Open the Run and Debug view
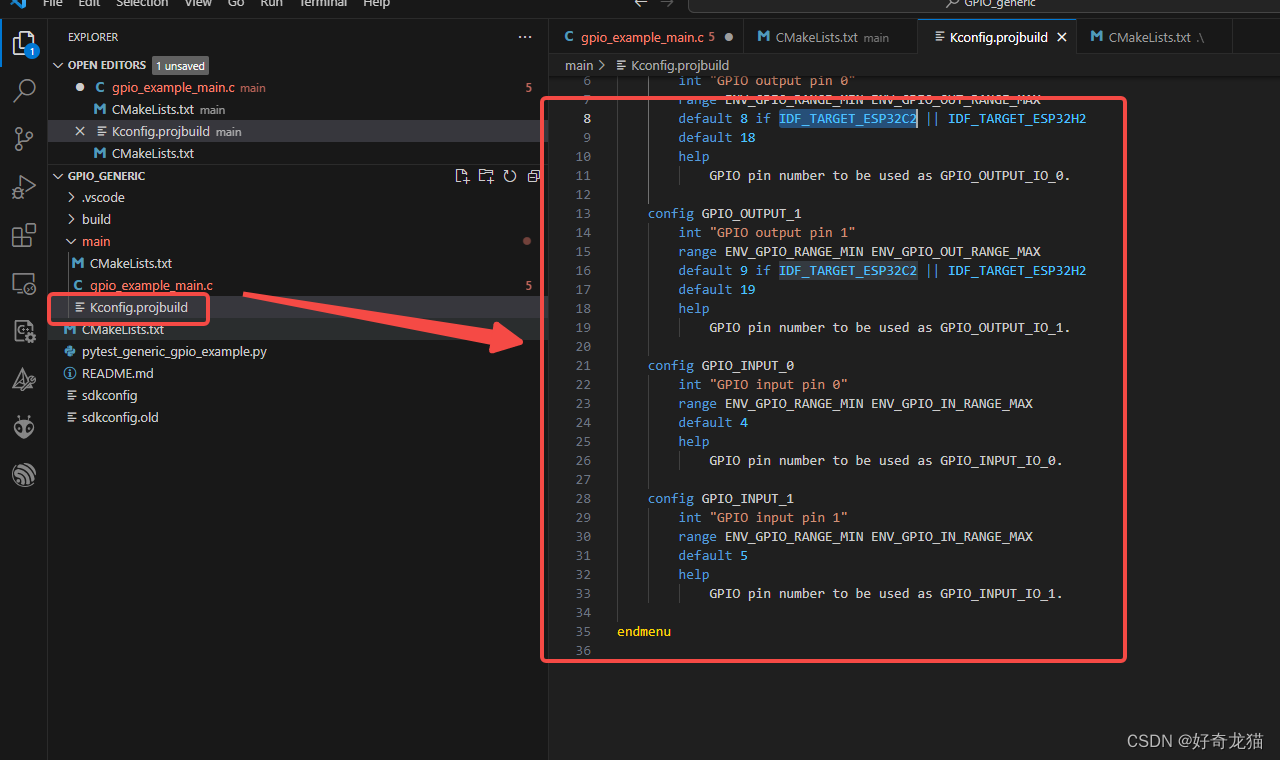This screenshot has height=760, width=1280. tap(24, 187)
